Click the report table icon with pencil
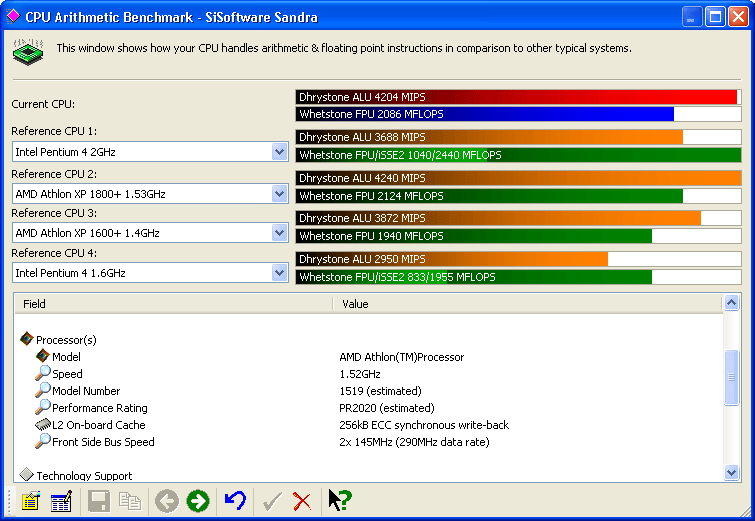 coord(61,501)
